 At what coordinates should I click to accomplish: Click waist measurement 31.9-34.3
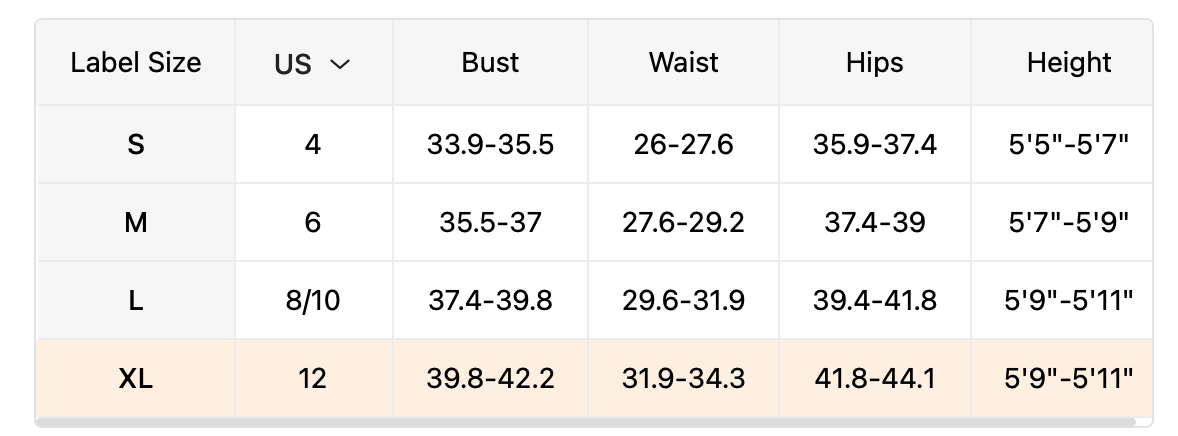point(683,378)
